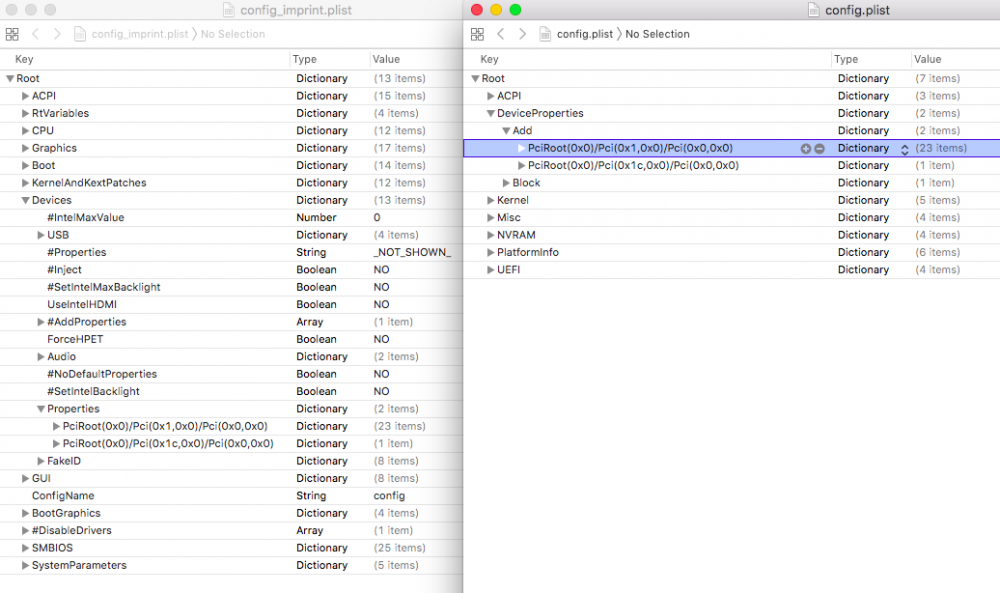Expand the UEFI dictionary
This screenshot has height=593, width=1000.
[490, 270]
